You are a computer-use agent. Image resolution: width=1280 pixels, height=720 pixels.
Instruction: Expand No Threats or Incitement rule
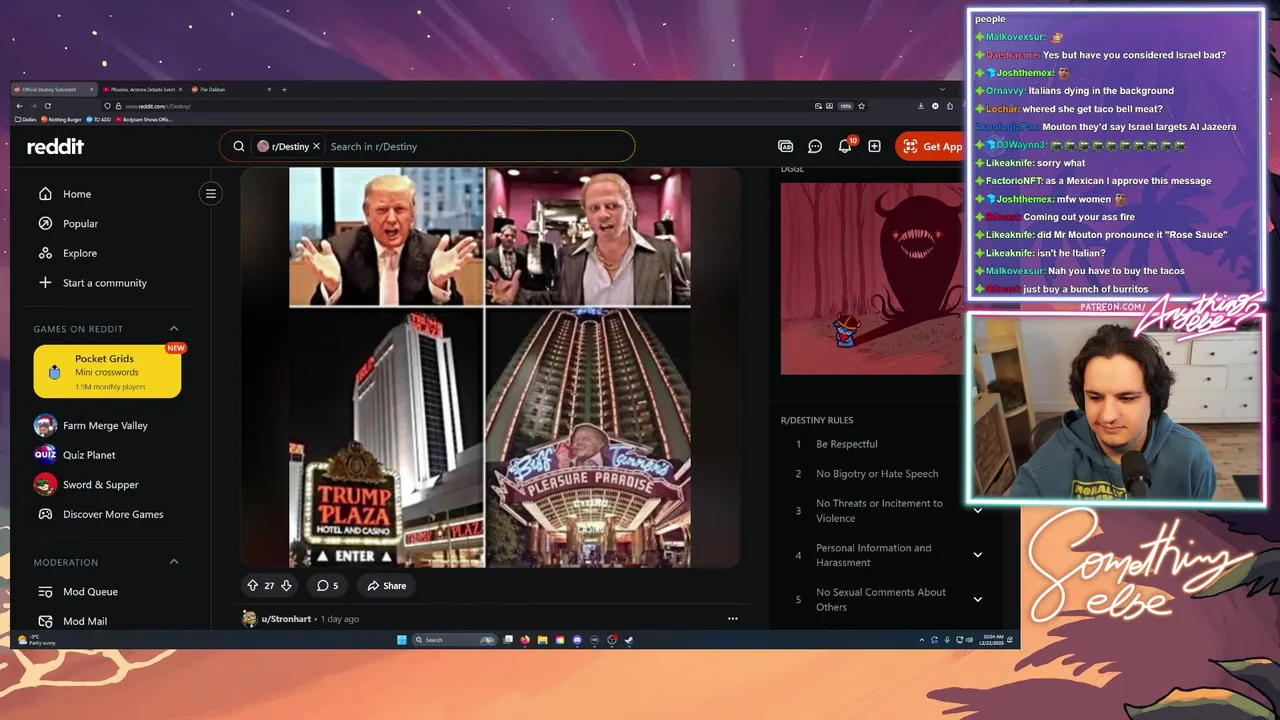pos(977,511)
